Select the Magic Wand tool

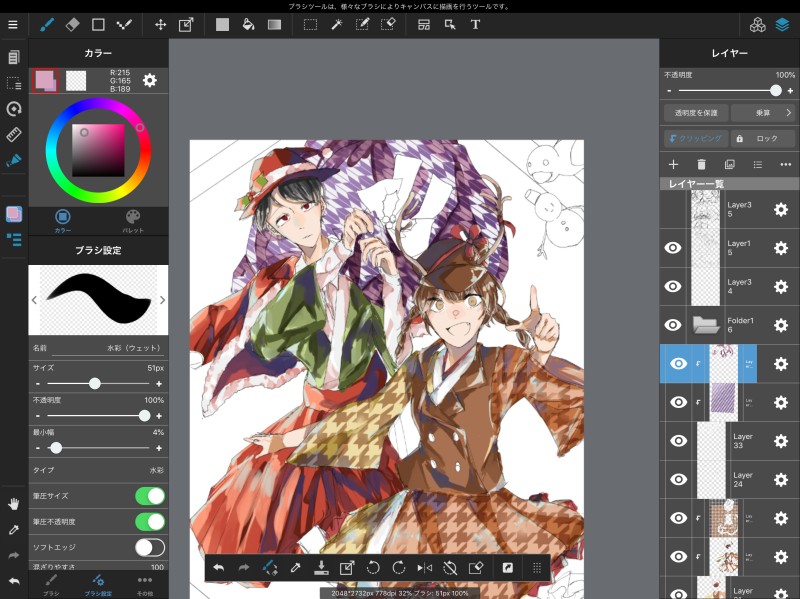pos(336,24)
